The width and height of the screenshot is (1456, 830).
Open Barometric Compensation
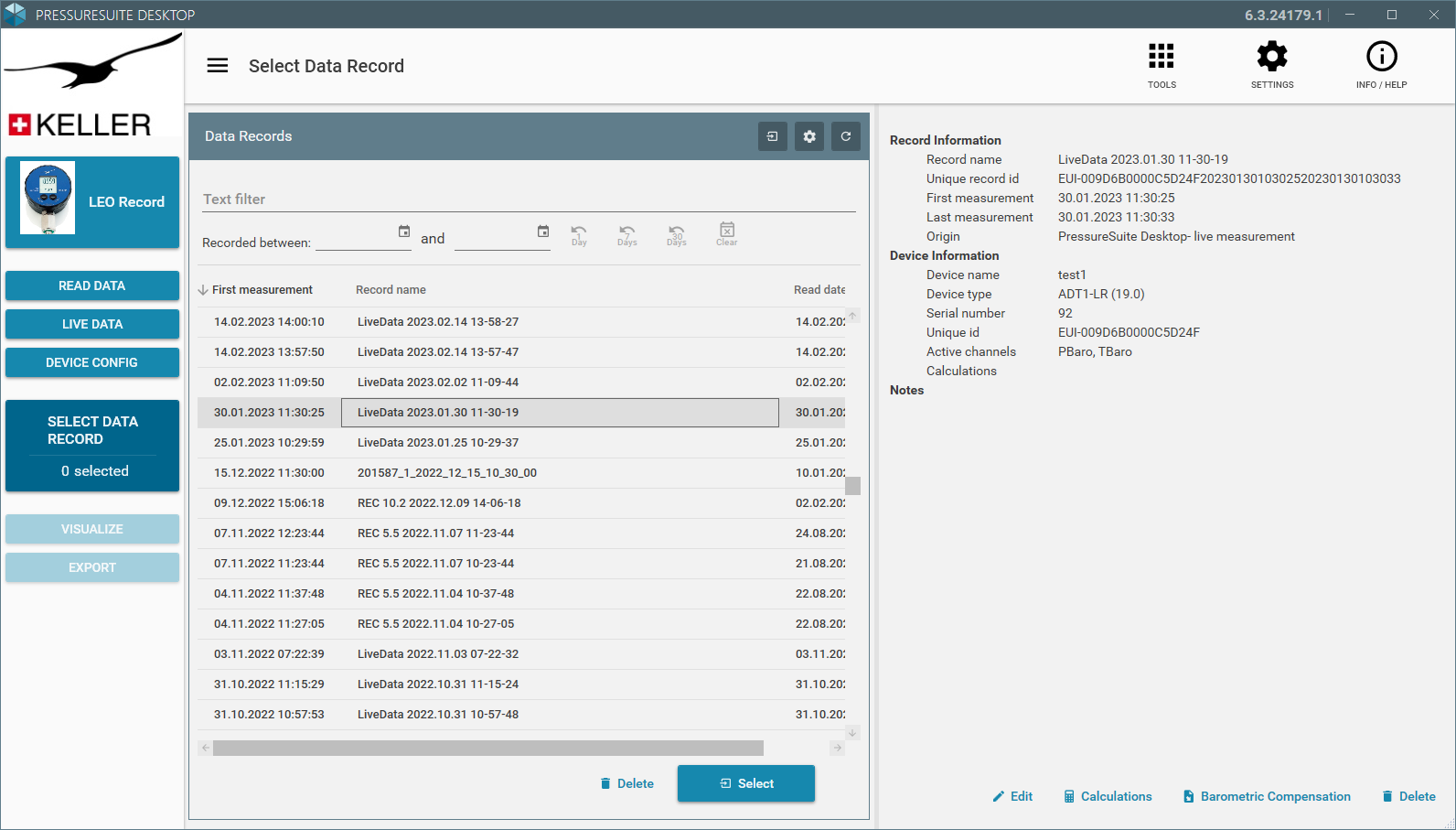coord(1267,796)
